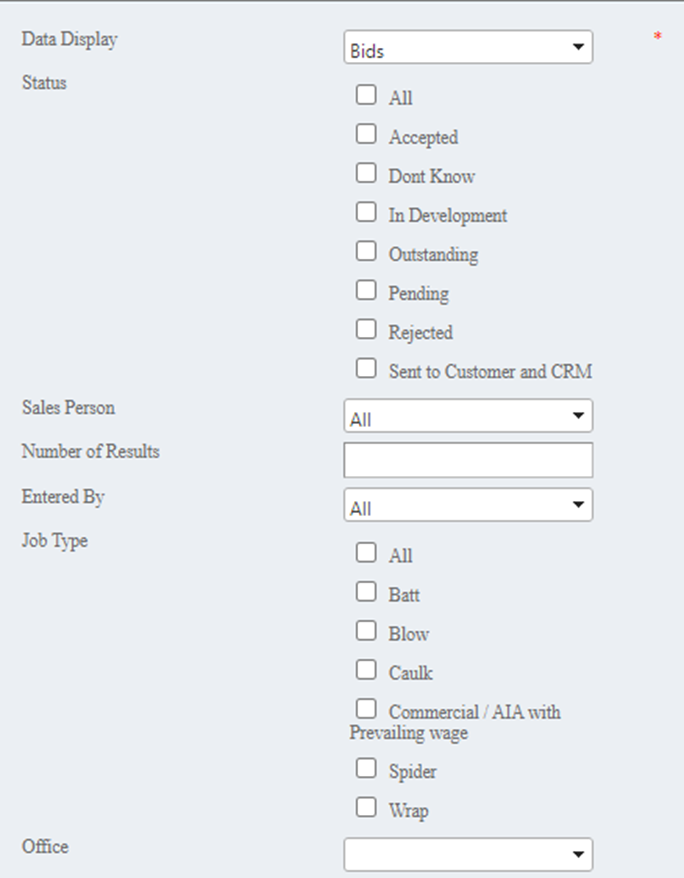This screenshot has width=684, height=878.
Task: Check Commercial / AIA with Prevailing wage
Action: pos(367,710)
